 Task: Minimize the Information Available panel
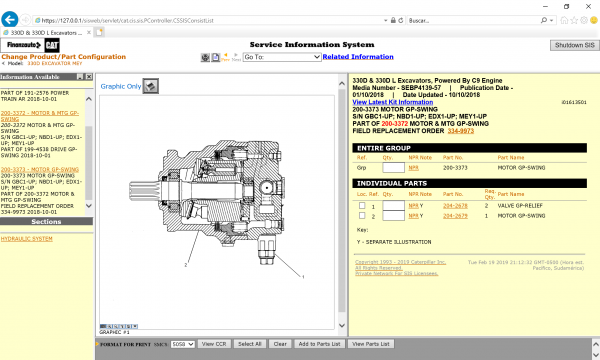point(80,77)
